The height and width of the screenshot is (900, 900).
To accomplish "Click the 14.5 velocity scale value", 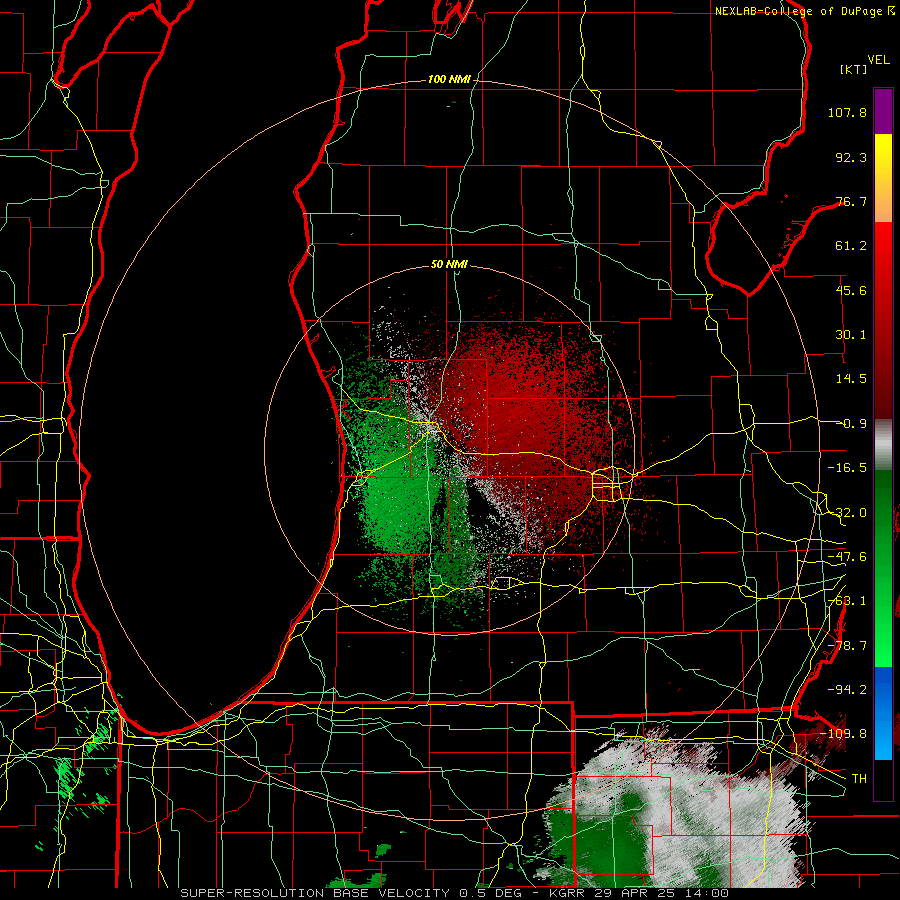I will (851, 379).
